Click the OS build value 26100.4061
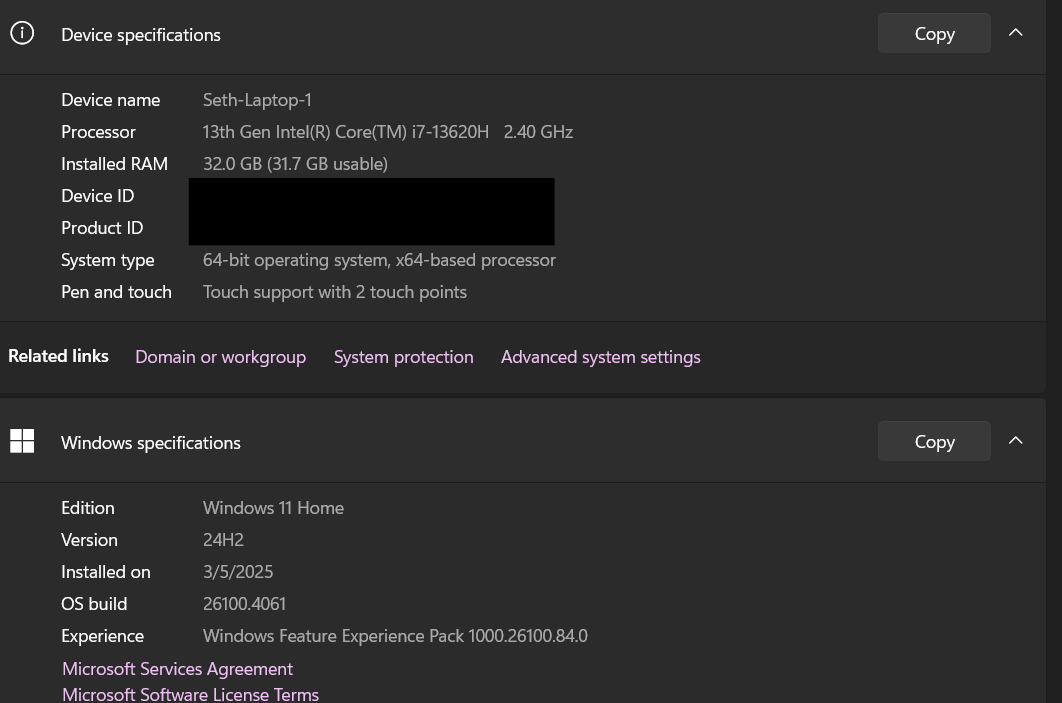Screen dimensions: 1062x703 click(244, 603)
